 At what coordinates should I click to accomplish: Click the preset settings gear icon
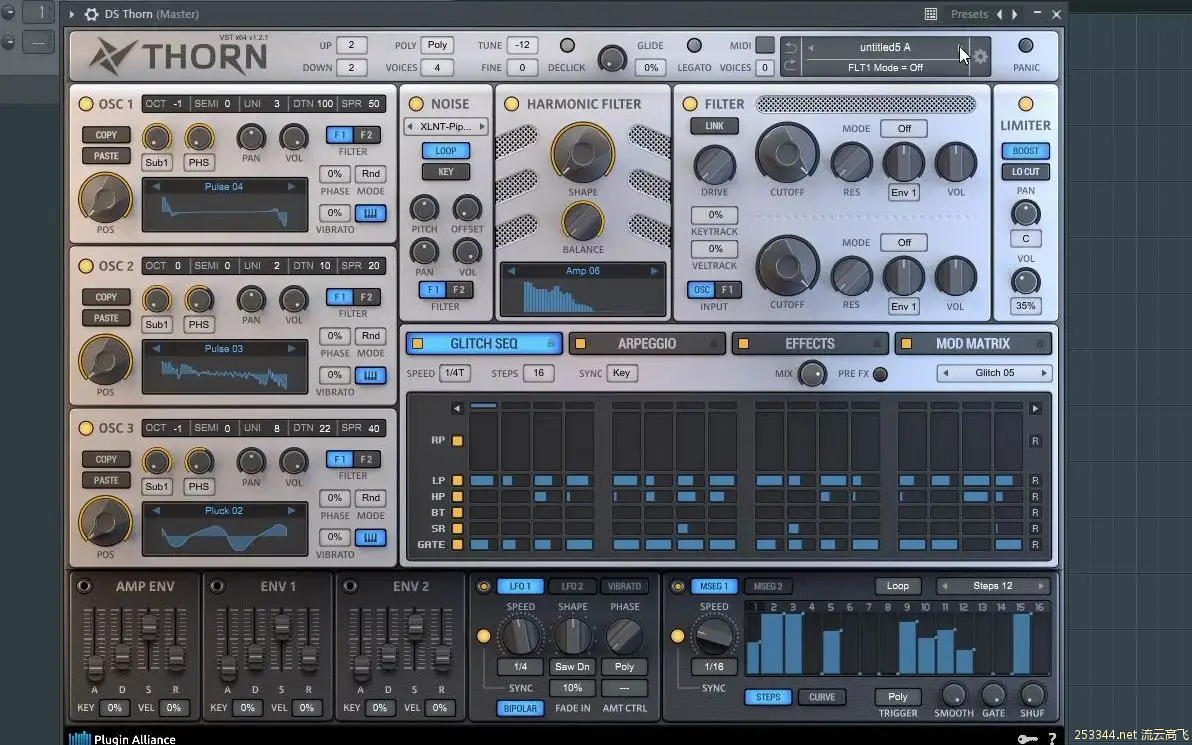[x=980, y=56]
